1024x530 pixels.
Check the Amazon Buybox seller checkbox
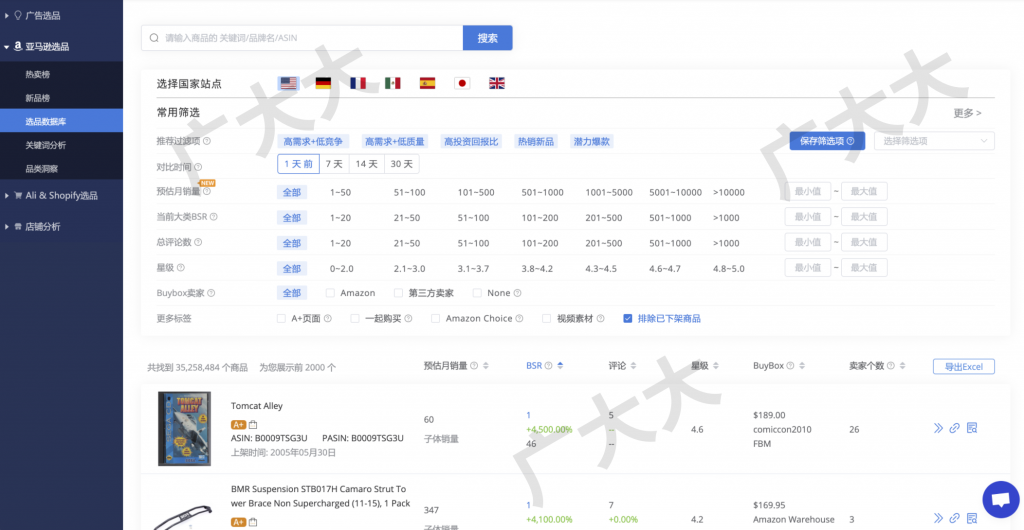330,293
